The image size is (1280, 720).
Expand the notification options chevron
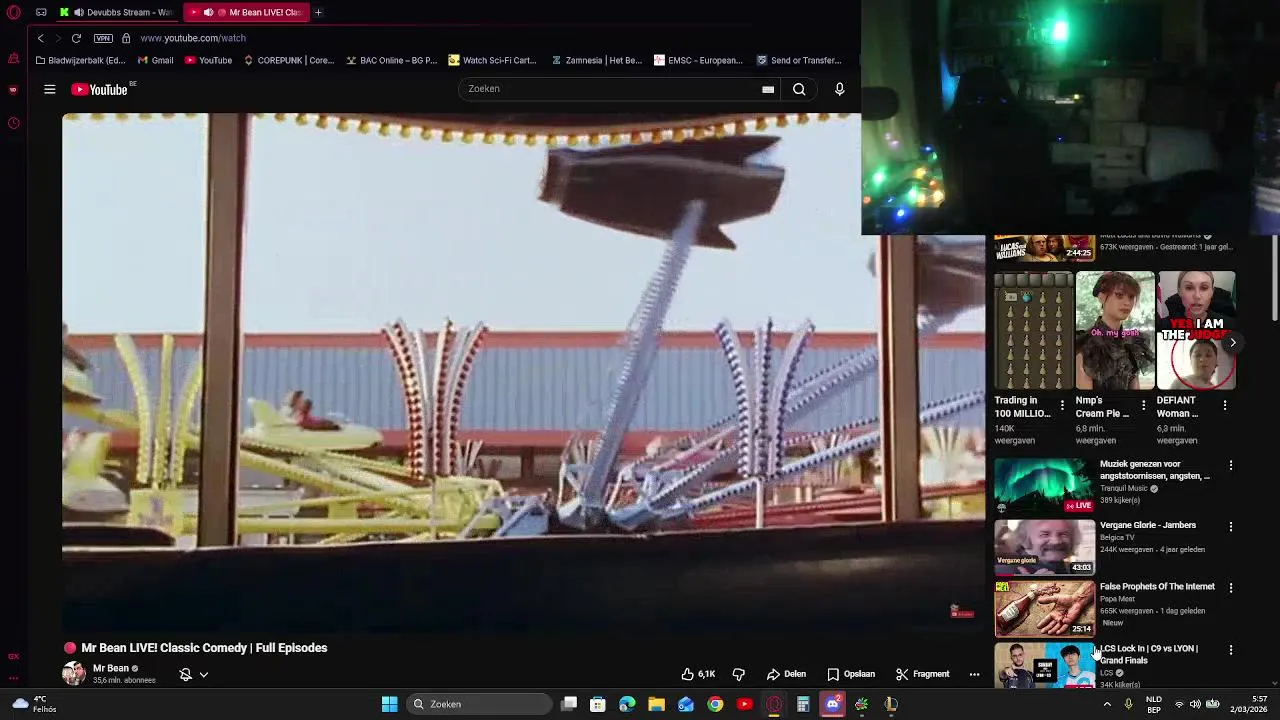click(203, 674)
